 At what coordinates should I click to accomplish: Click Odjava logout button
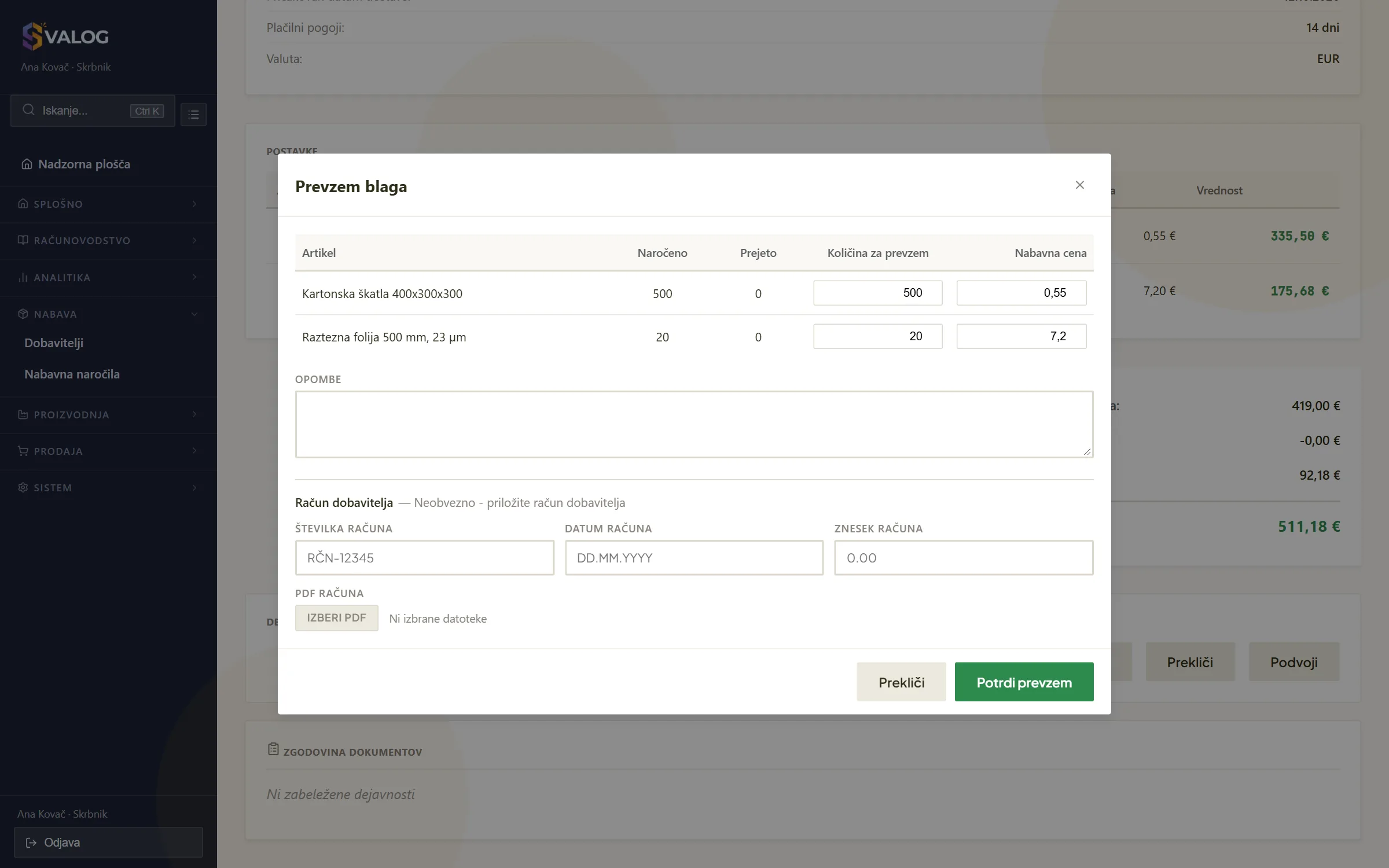click(108, 843)
